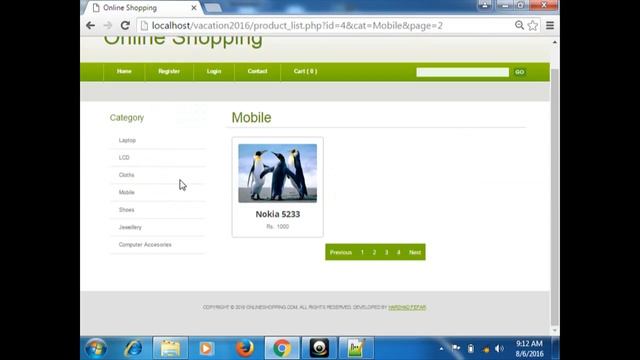Open the camera recorder taskbar icon

pyautogui.click(x=319, y=348)
